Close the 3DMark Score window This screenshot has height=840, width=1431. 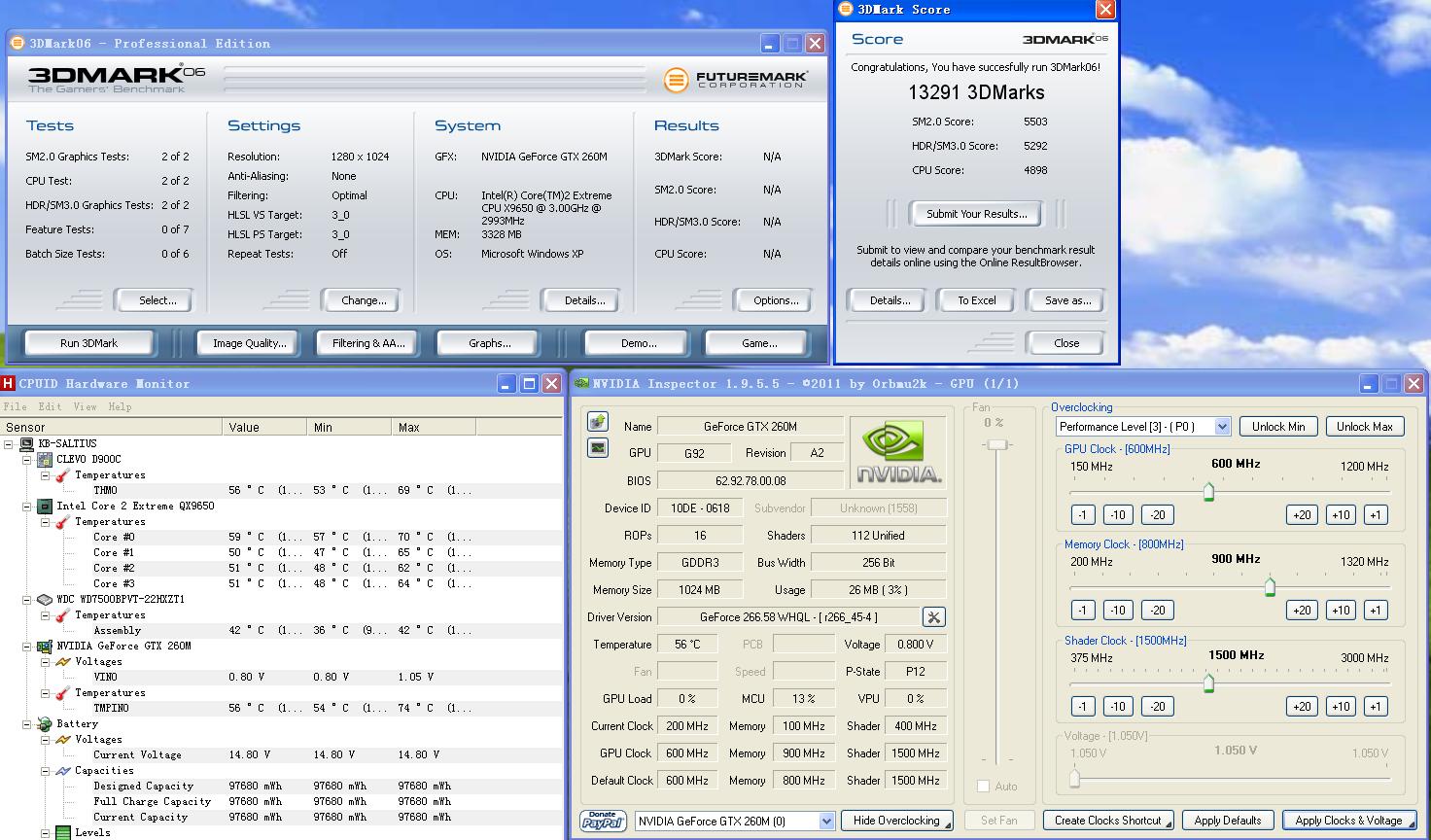(x=1105, y=9)
